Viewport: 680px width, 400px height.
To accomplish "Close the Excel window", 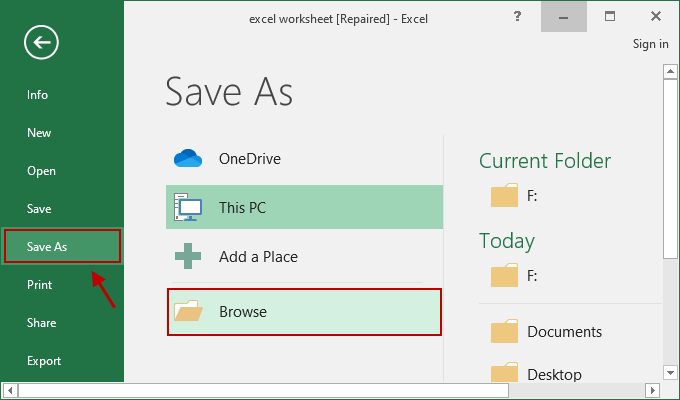I will point(656,16).
